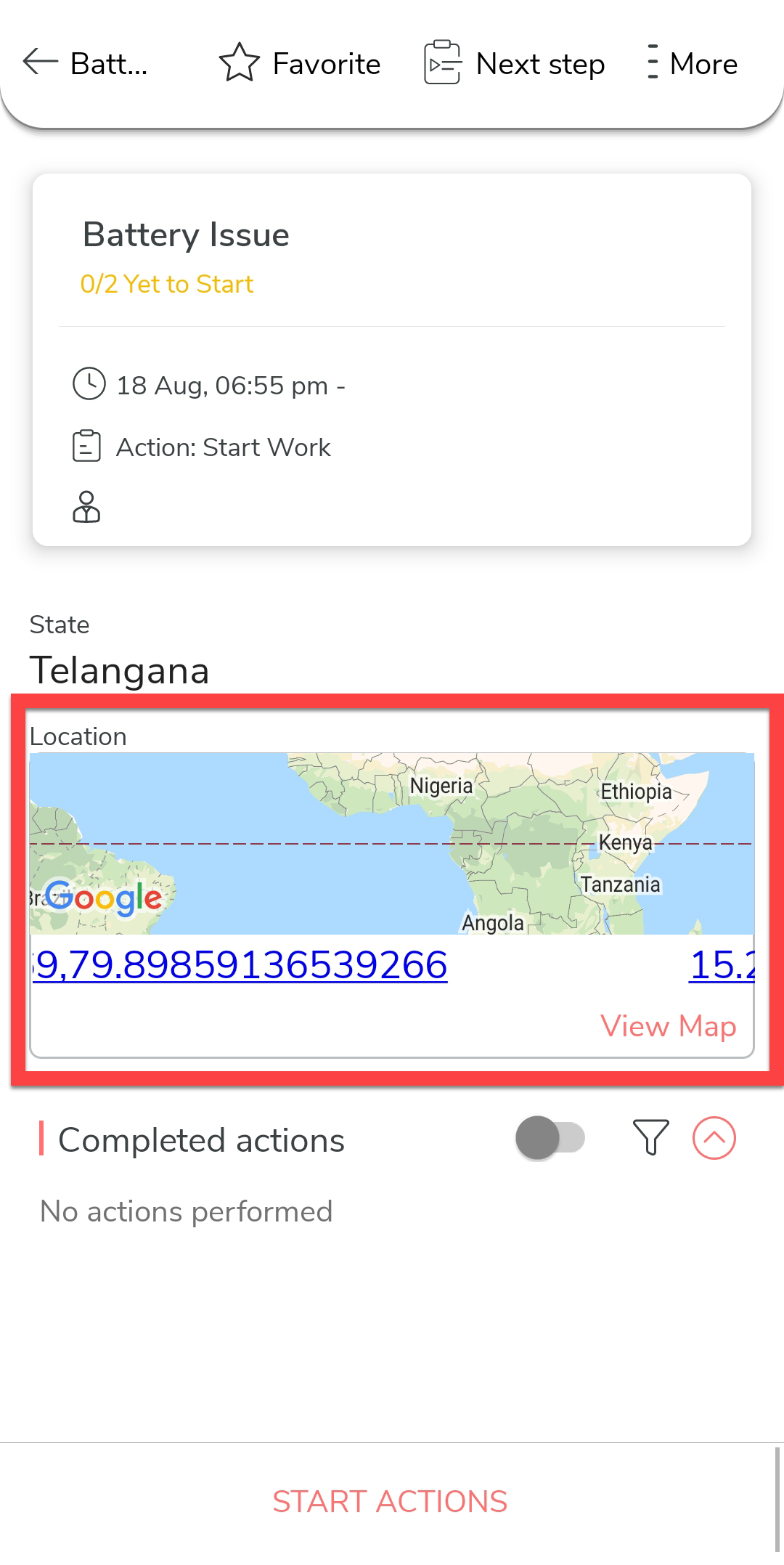Image resolution: width=784 pixels, height=1565 pixels.
Task: Tap the Next step clipboard icon
Action: (x=442, y=62)
